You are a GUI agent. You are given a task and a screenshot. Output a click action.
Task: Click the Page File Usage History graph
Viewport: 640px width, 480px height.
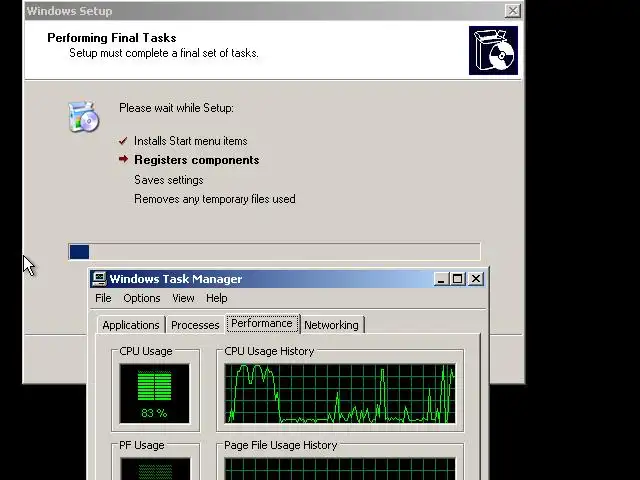point(340,469)
